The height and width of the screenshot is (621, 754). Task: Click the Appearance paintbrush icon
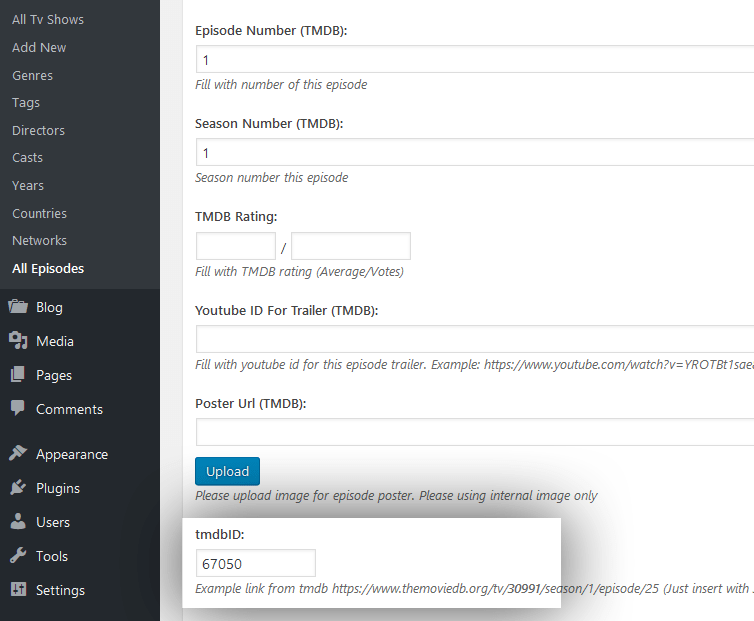[18, 454]
